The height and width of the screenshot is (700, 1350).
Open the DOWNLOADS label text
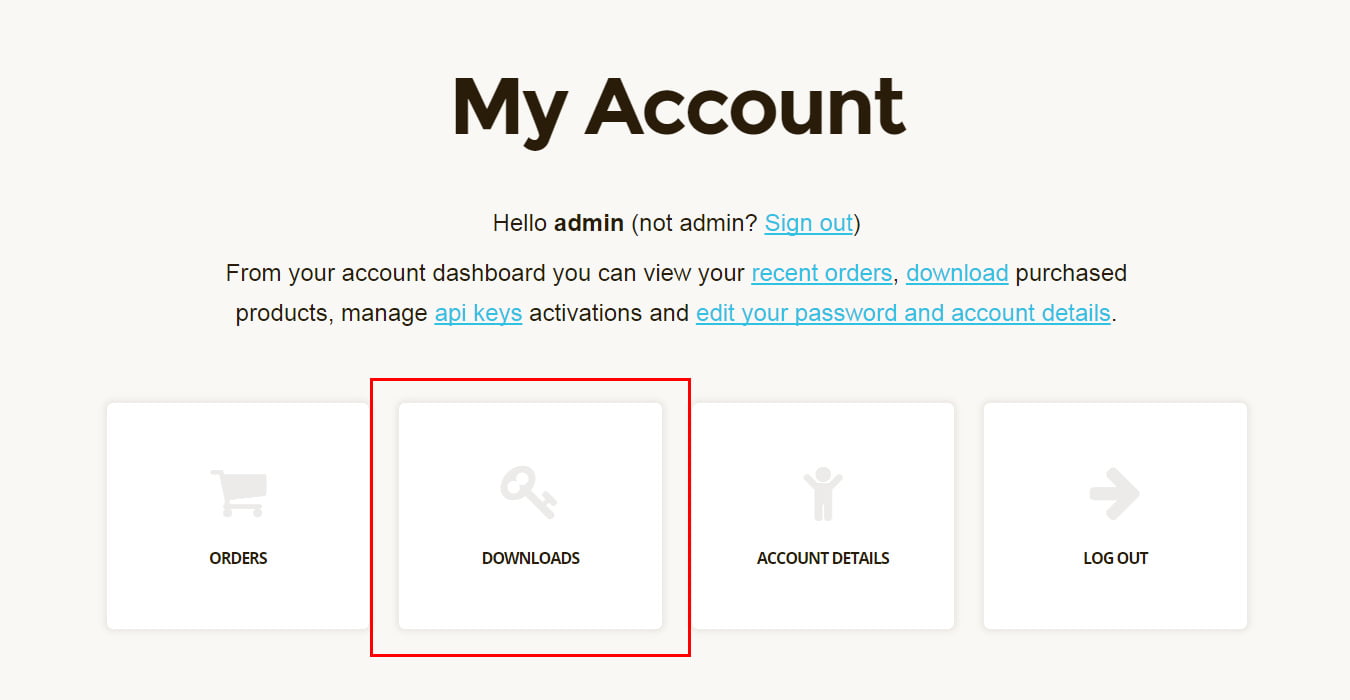(531, 558)
